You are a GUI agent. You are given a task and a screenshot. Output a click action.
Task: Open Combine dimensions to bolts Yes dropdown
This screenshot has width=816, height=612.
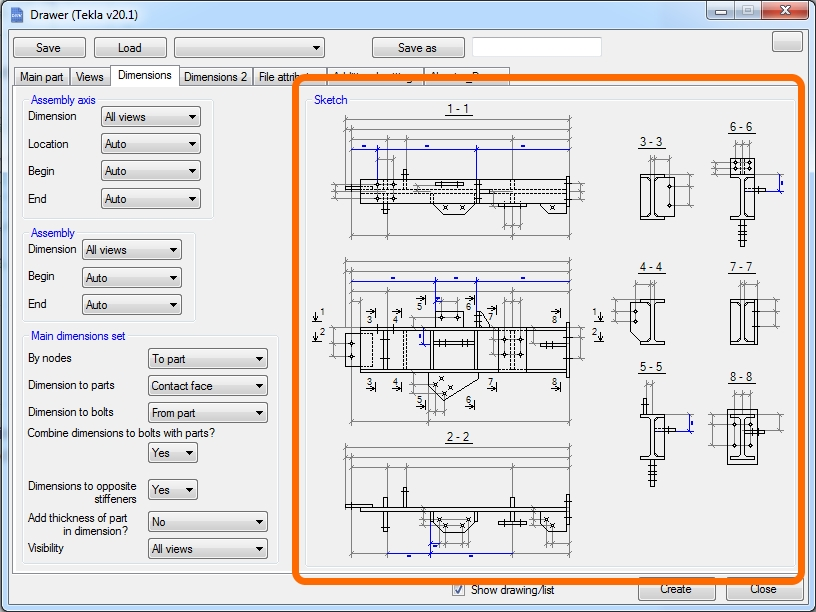[x=173, y=453]
